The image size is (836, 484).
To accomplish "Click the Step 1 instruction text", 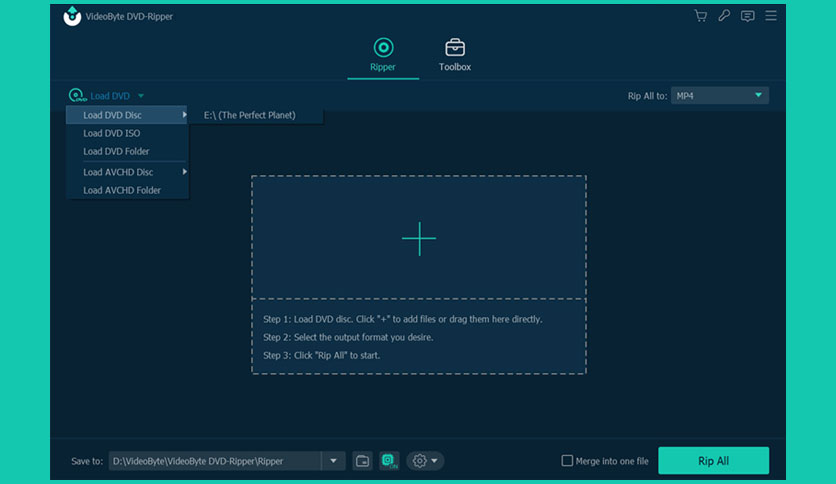I will pyautogui.click(x=403, y=319).
